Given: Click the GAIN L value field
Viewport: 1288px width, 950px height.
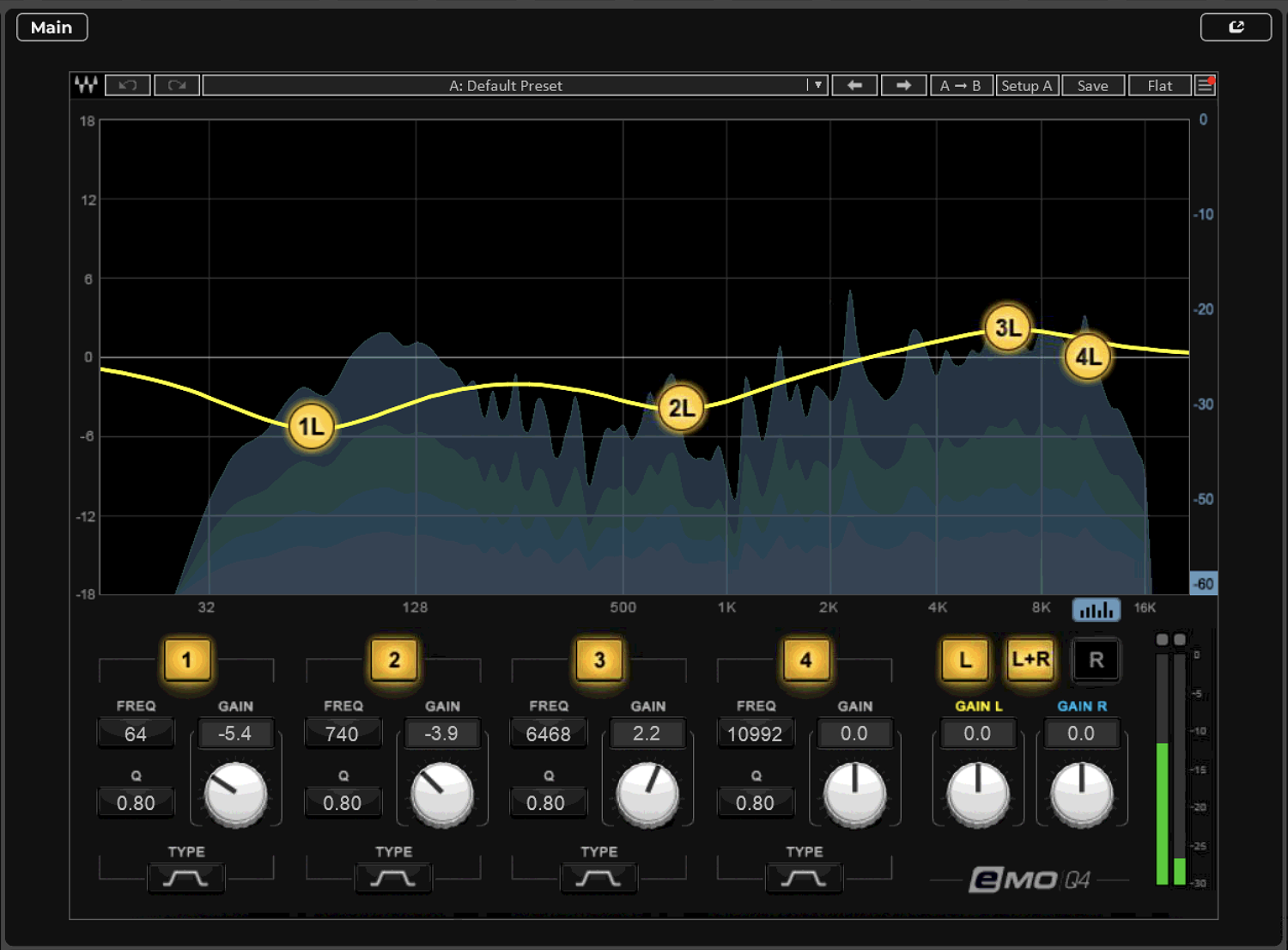Looking at the screenshot, I should 977,734.
